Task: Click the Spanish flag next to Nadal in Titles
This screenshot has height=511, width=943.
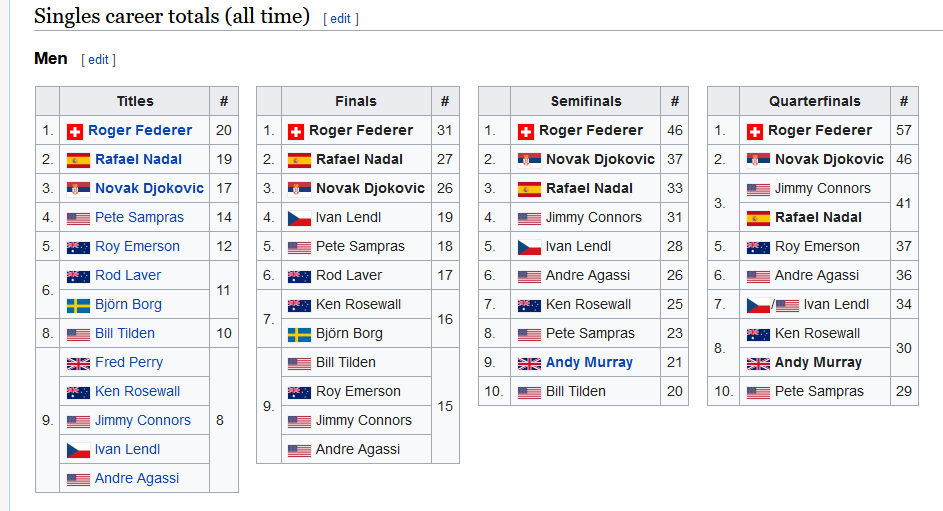Action: (78, 161)
